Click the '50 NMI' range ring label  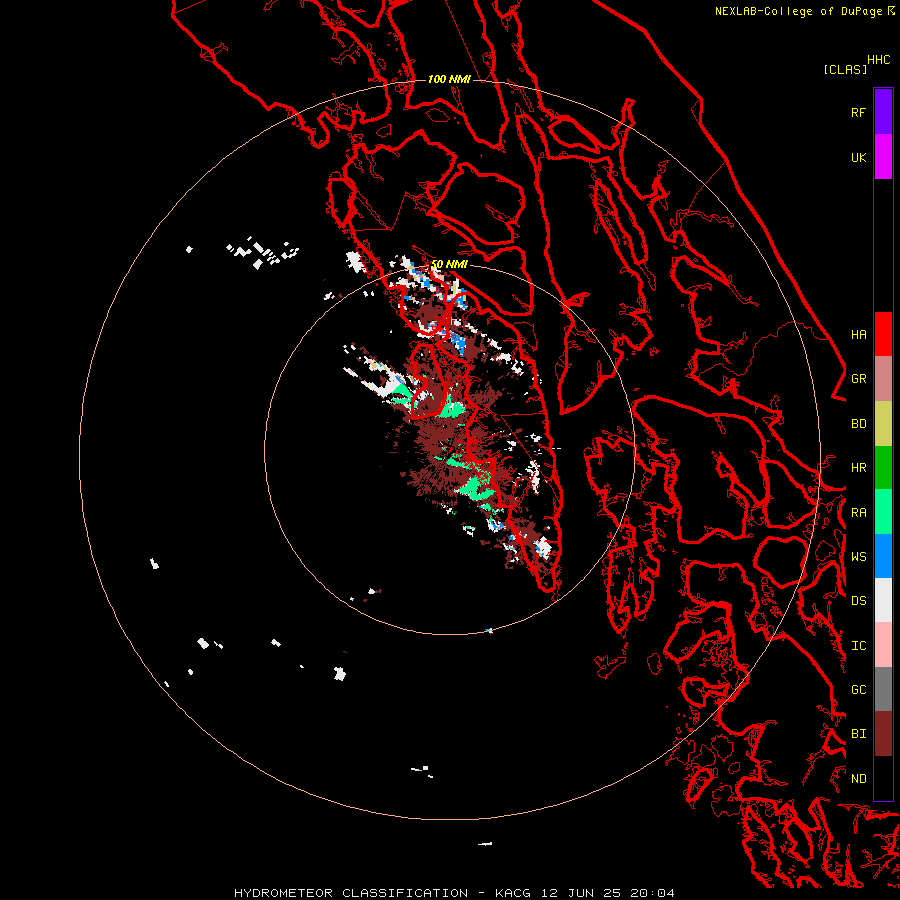click(x=449, y=264)
